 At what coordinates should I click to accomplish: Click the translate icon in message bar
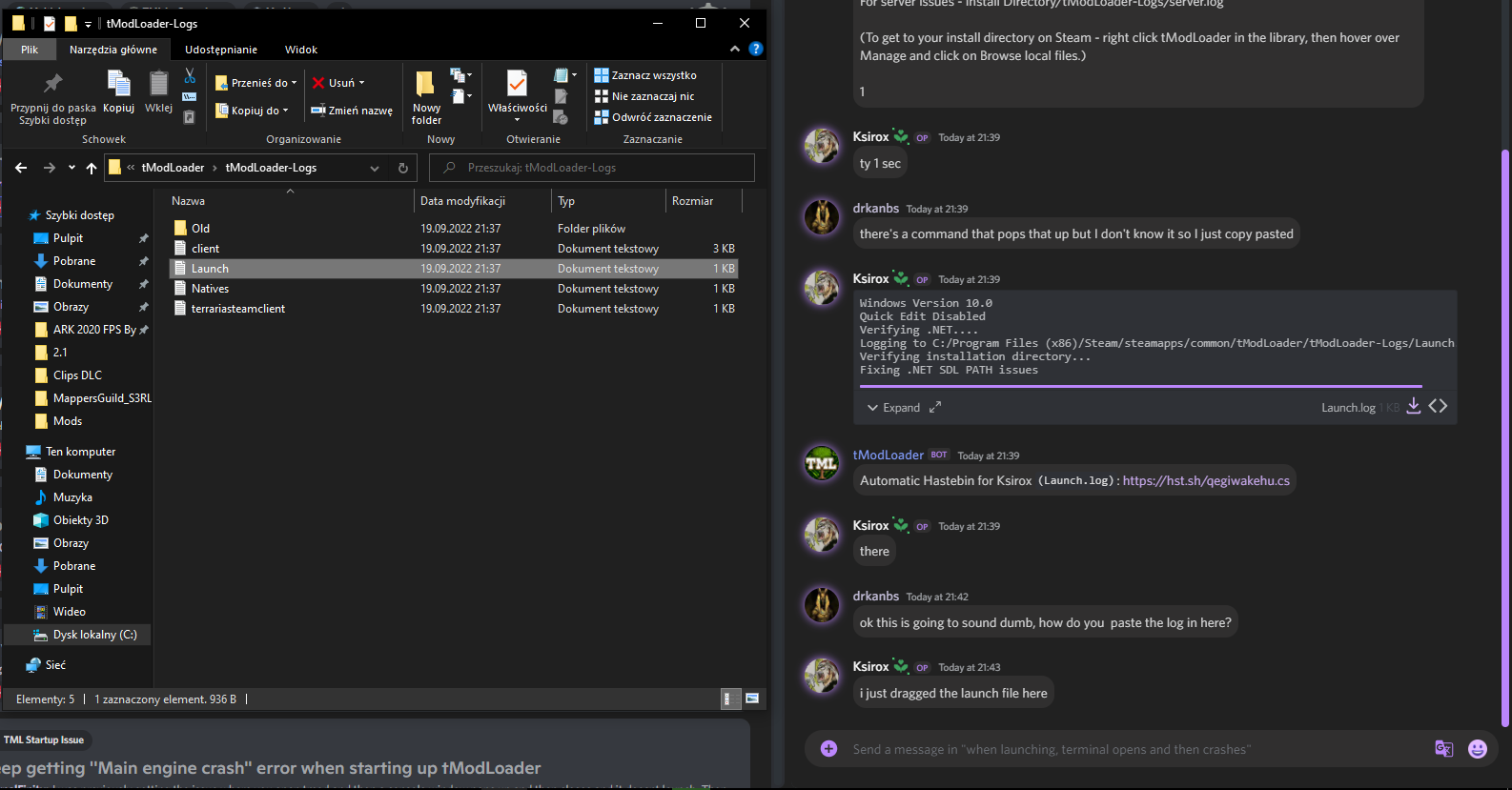[1443, 749]
